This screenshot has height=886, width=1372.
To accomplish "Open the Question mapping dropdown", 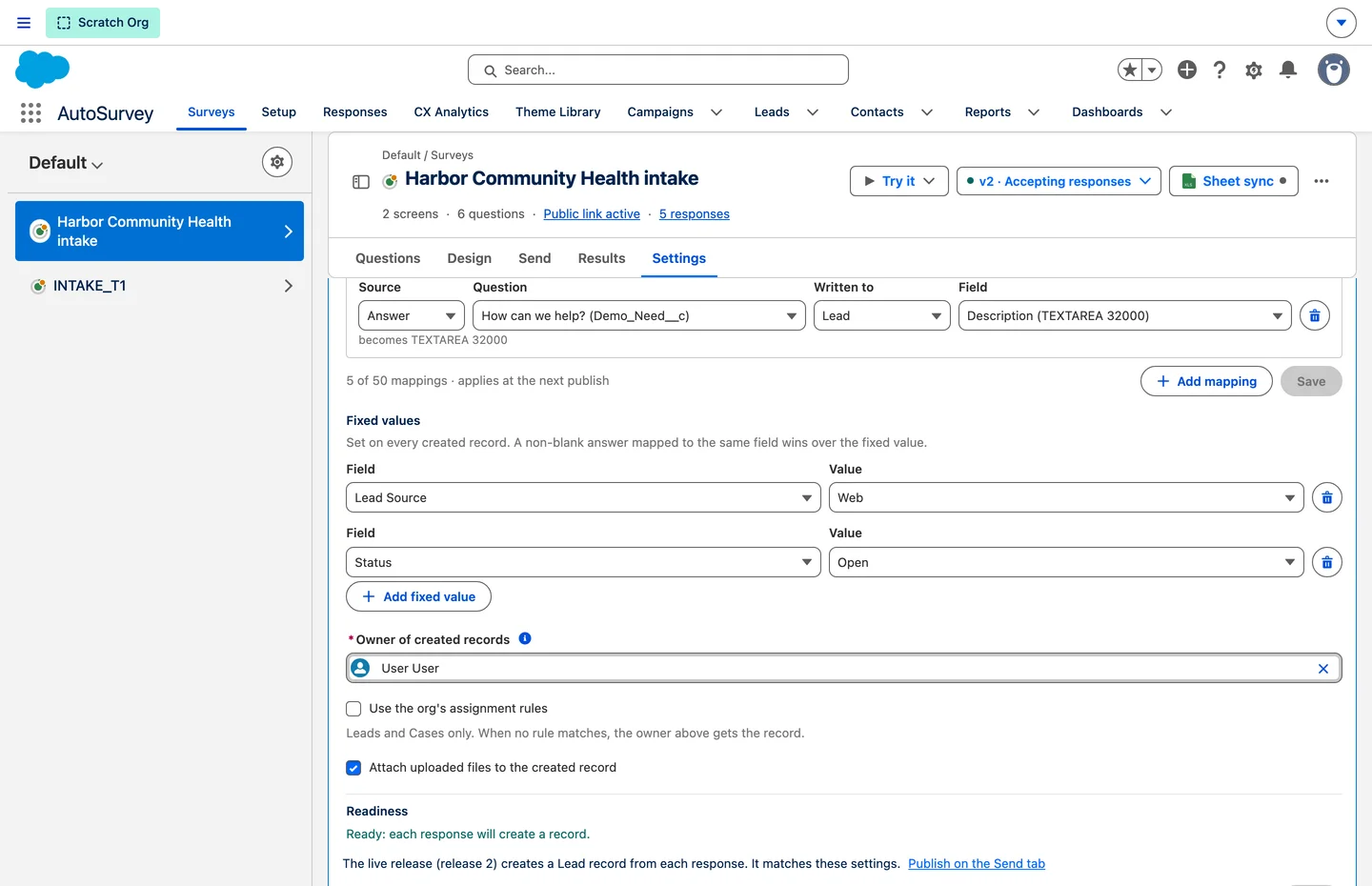I will click(639, 315).
